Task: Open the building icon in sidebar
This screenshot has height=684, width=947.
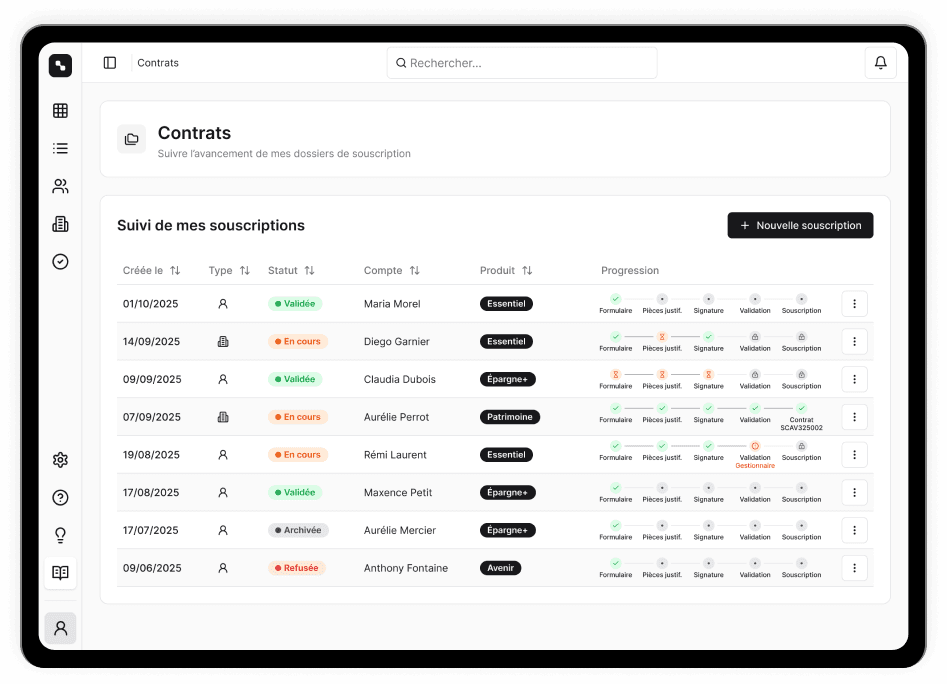Action: (60, 224)
